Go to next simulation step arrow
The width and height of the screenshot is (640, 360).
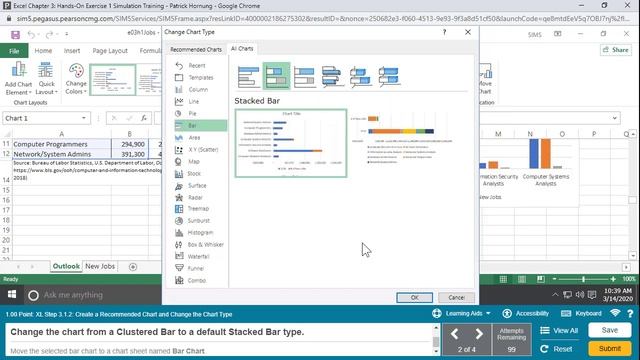[479, 334]
